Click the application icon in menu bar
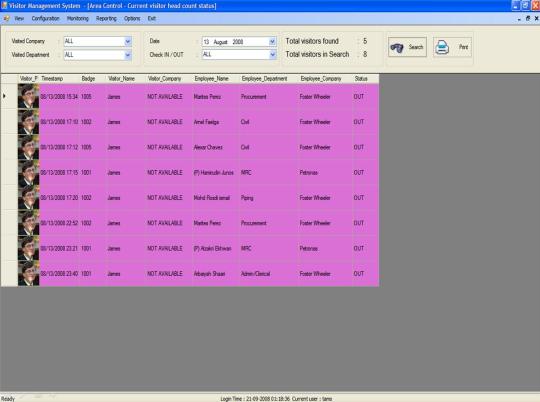The height and width of the screenshot is (402, 540). pyautogui.click(x=6, y=18)
